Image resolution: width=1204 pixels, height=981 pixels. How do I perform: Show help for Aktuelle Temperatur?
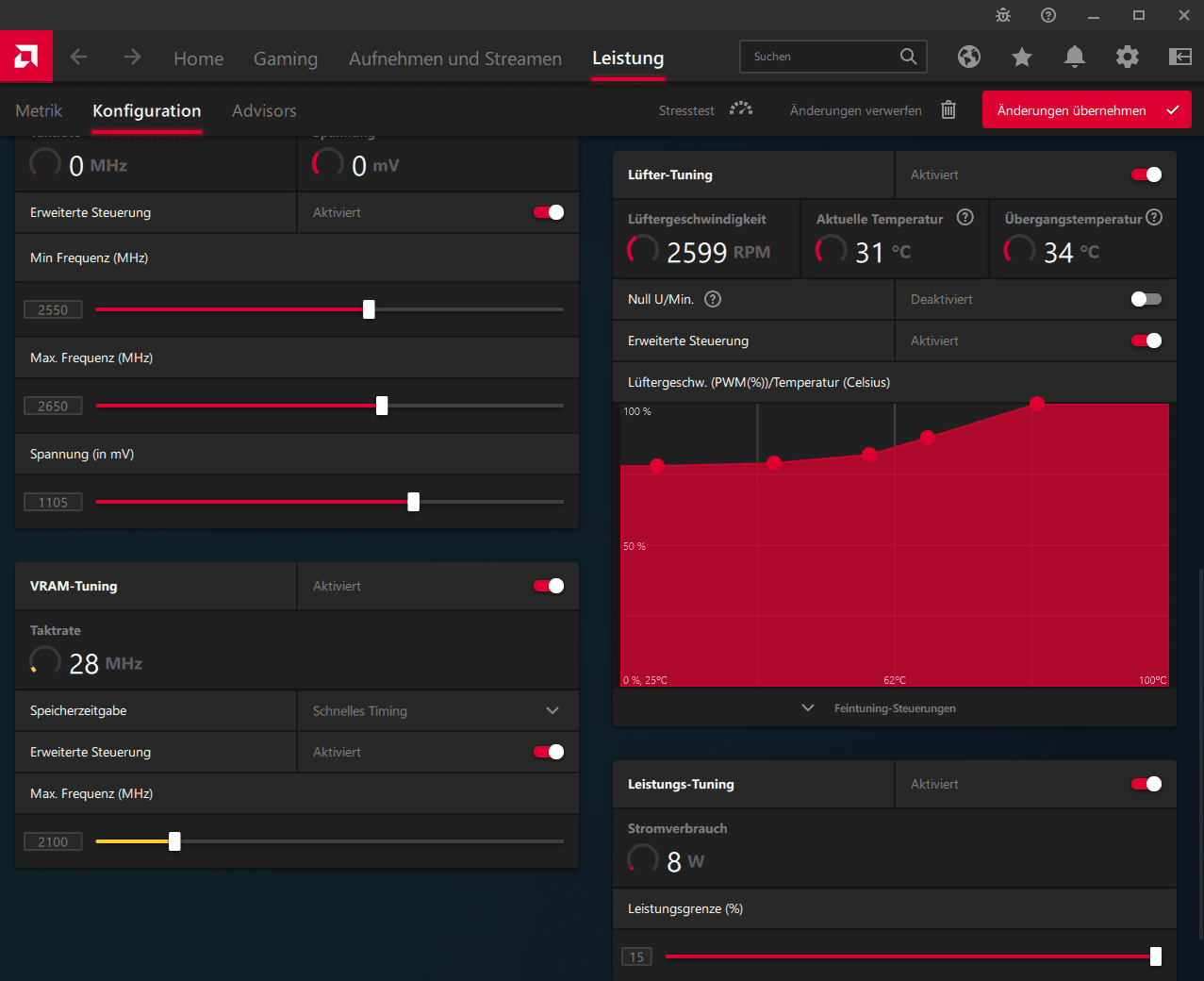point(965,218)
